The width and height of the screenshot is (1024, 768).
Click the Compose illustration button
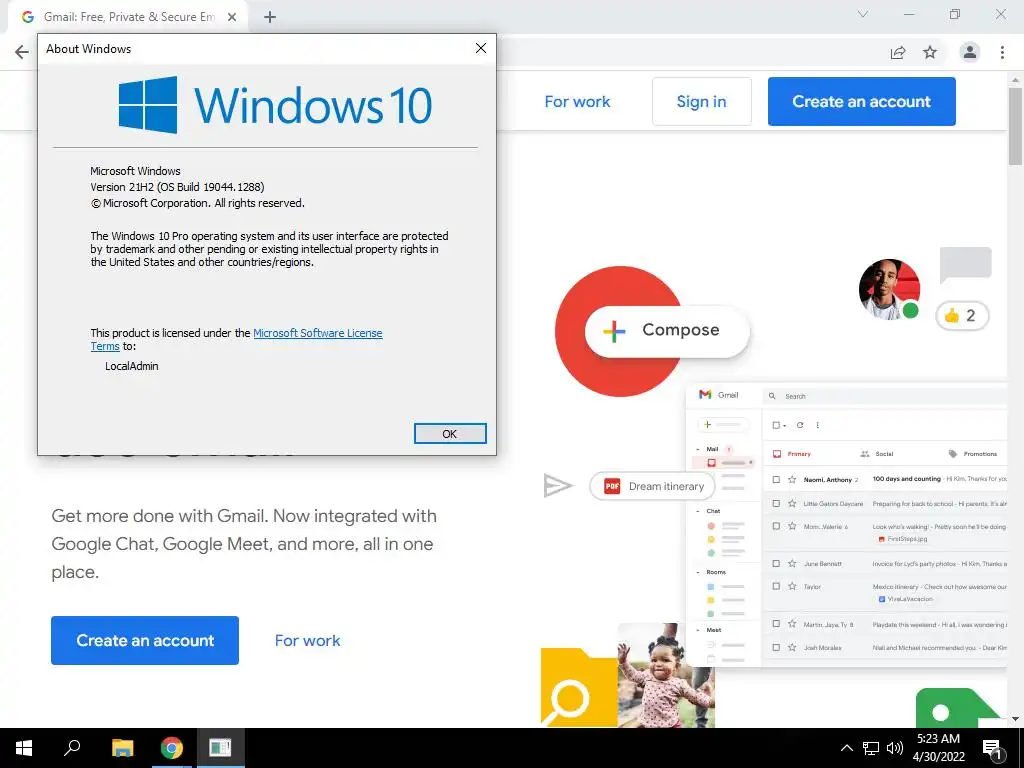tap(667, 330)
